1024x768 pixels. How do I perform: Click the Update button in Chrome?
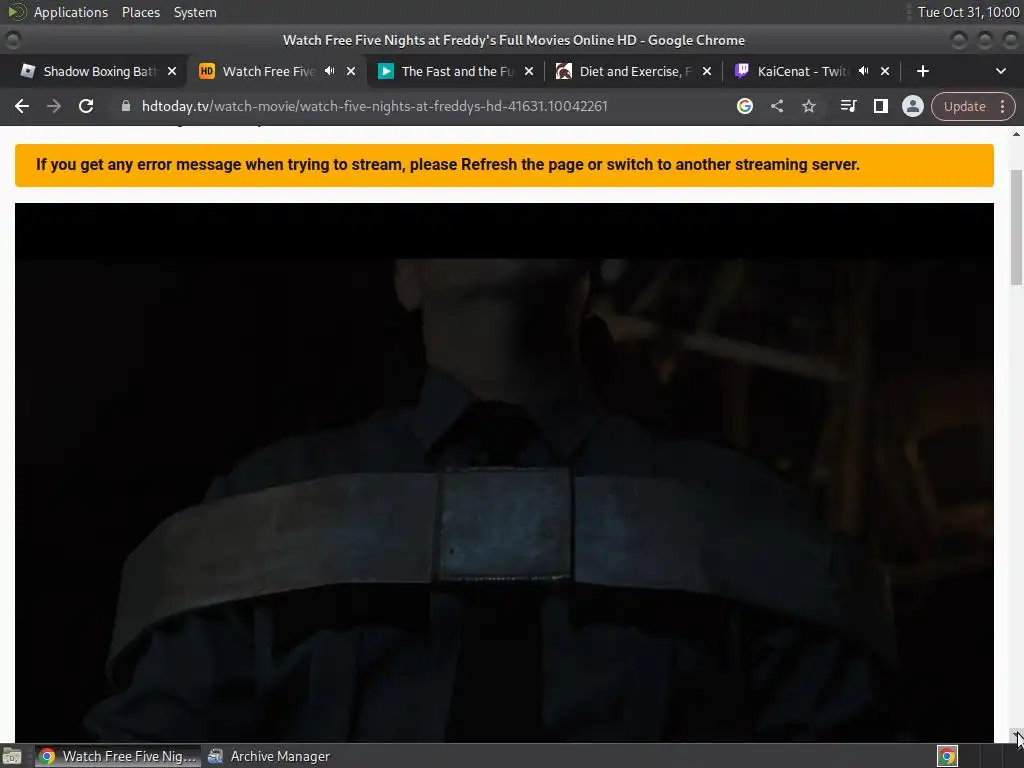coord(964,106)
